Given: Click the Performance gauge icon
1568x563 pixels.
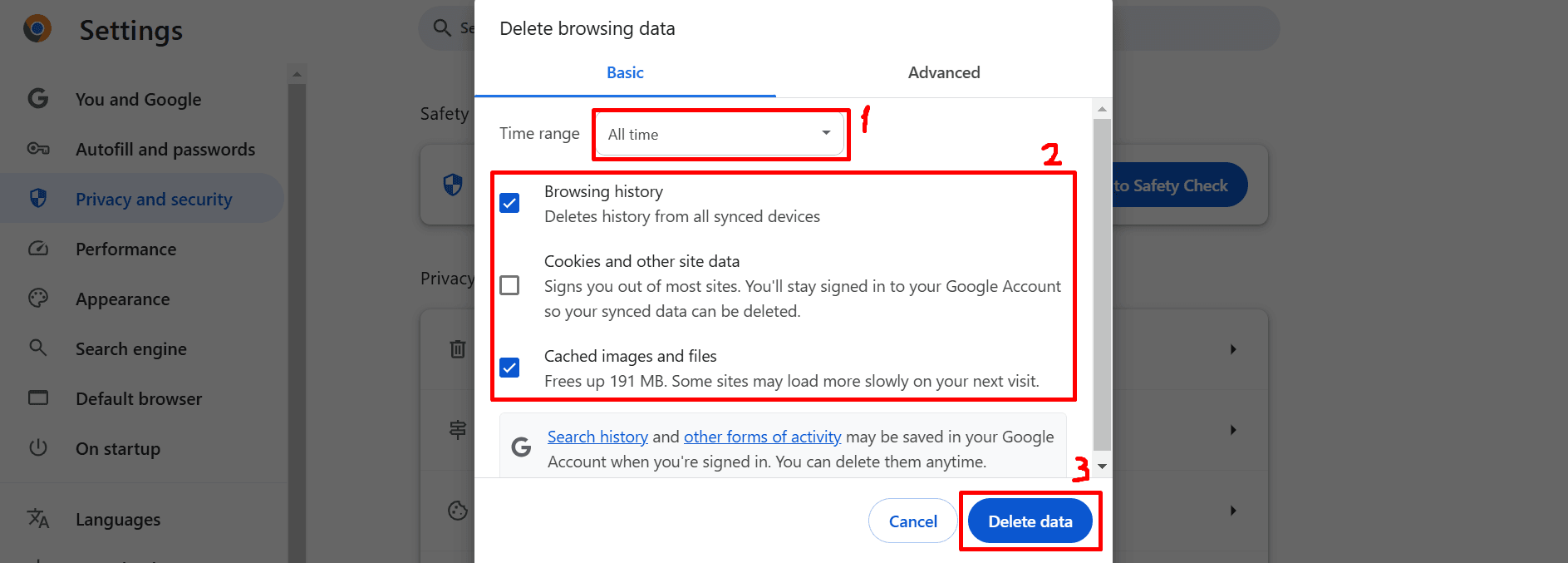Looking at the screenshot, I should click(38, 248).
